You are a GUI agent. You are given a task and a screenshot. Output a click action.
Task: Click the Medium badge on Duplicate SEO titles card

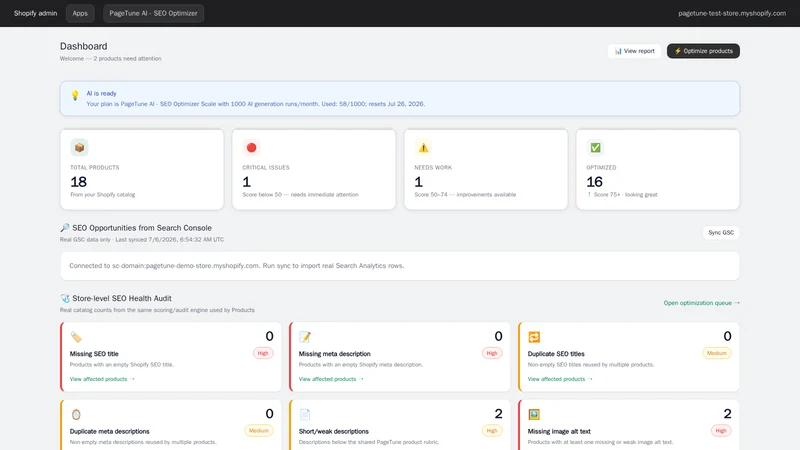716,353
